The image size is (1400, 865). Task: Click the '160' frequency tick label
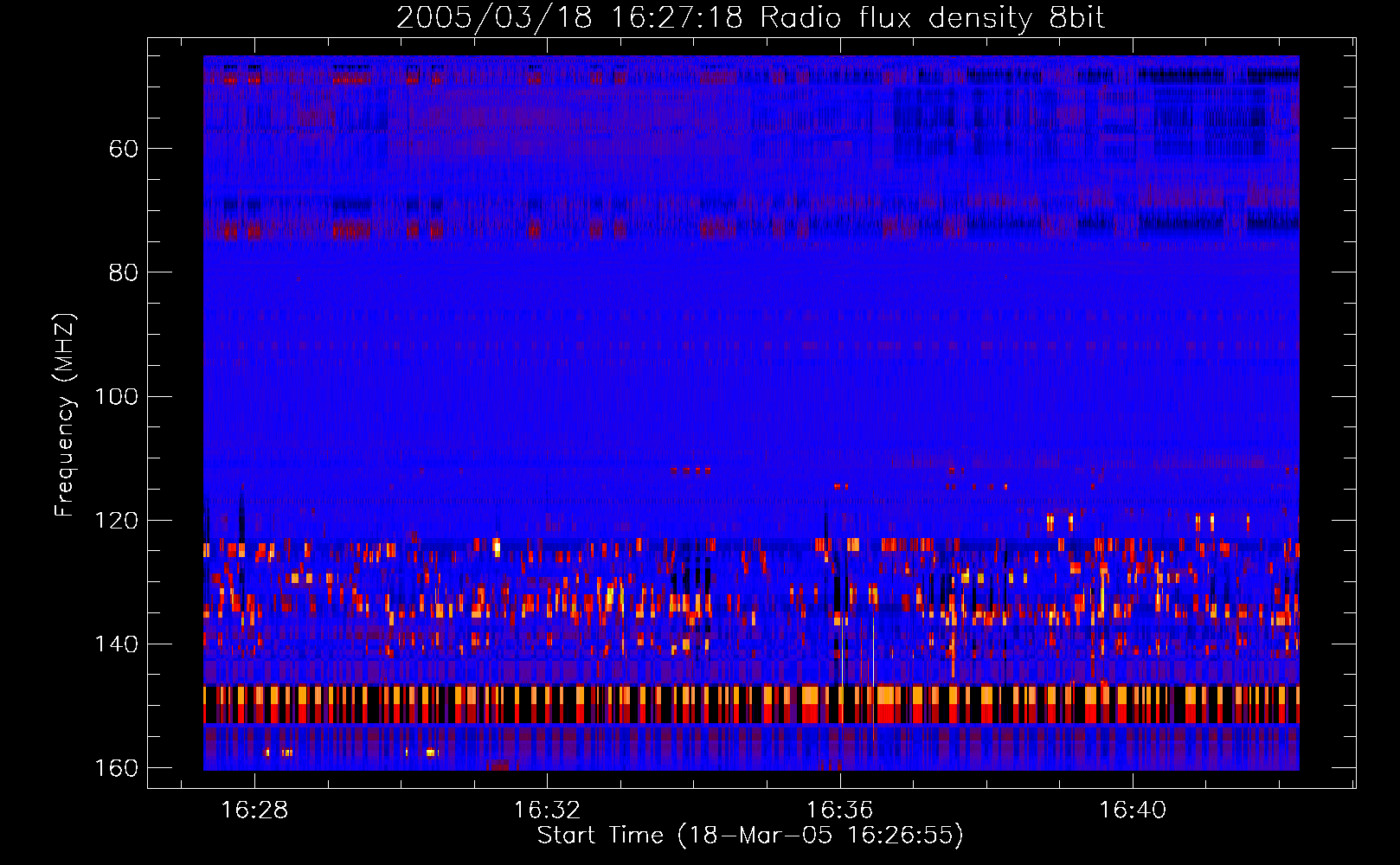117,767
